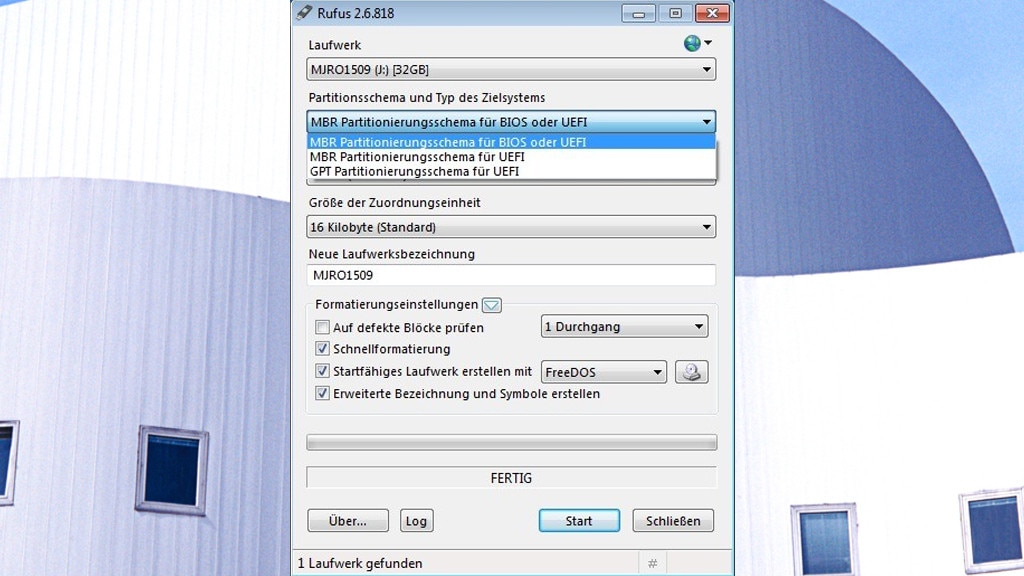1024x576 pixels.
Task: Toggle Startfähiges Laufwerk erstellen mit checkbox
Action: coord(322,371)
